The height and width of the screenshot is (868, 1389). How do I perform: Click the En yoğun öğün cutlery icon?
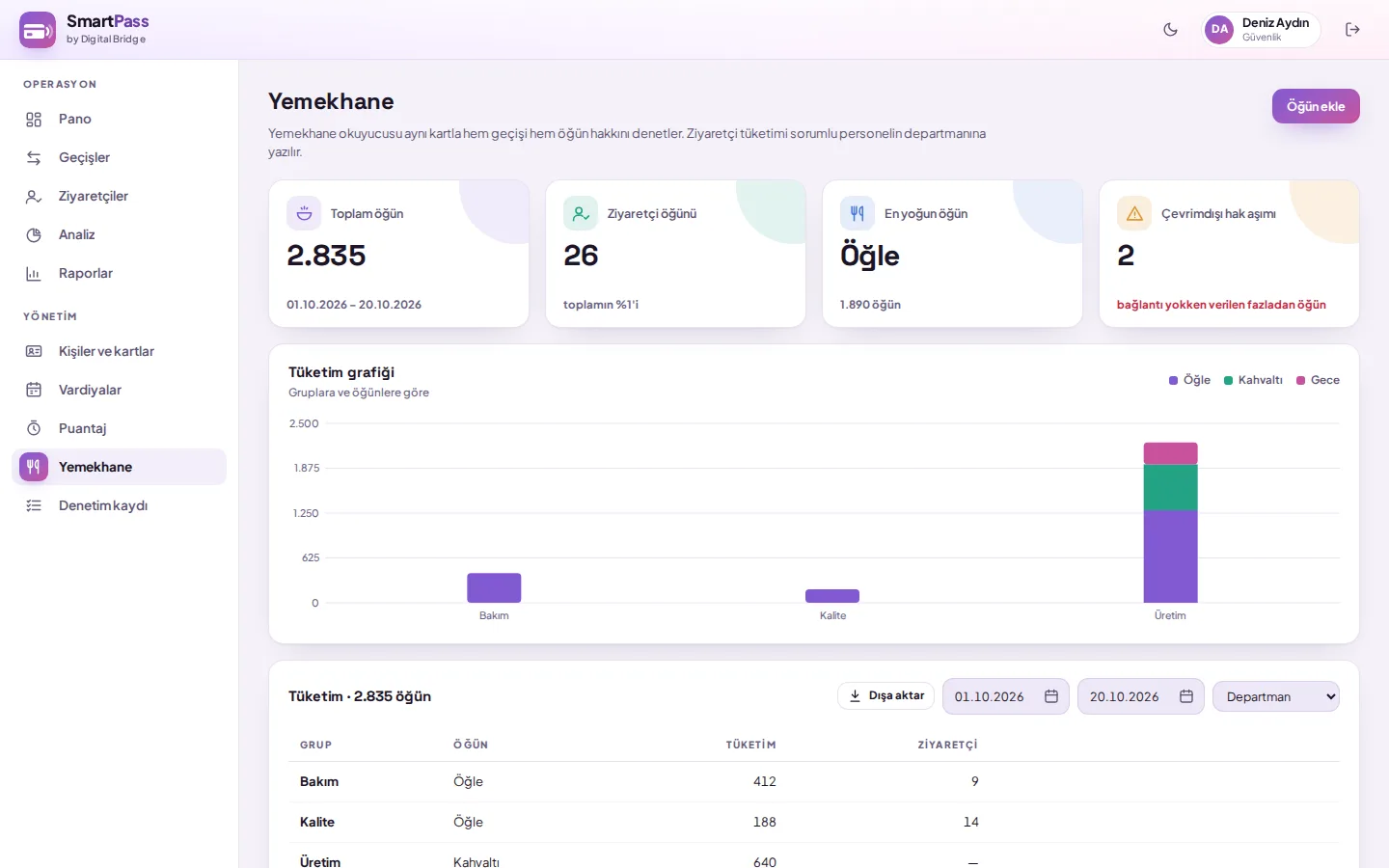[x=858, y=213]
